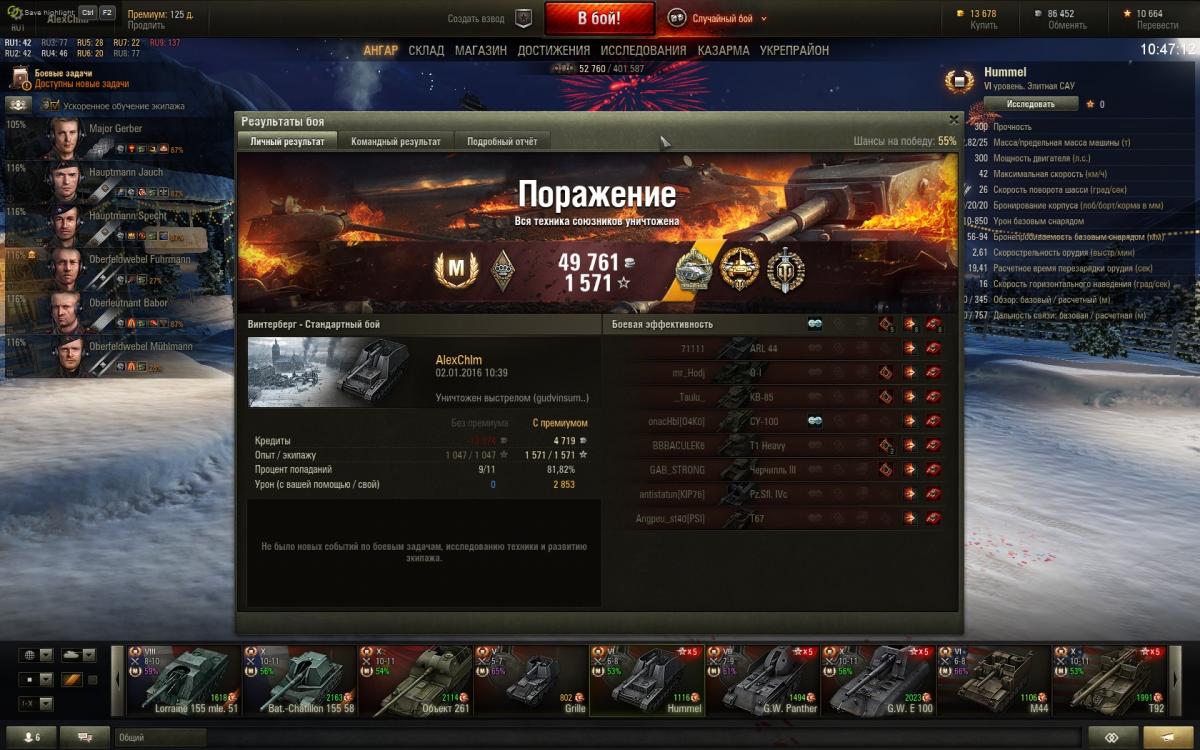This screenshot has width=1200, height=750.
Task: Tick the checkbox beside the orange-stripe filter
Action: pos(93,680)
